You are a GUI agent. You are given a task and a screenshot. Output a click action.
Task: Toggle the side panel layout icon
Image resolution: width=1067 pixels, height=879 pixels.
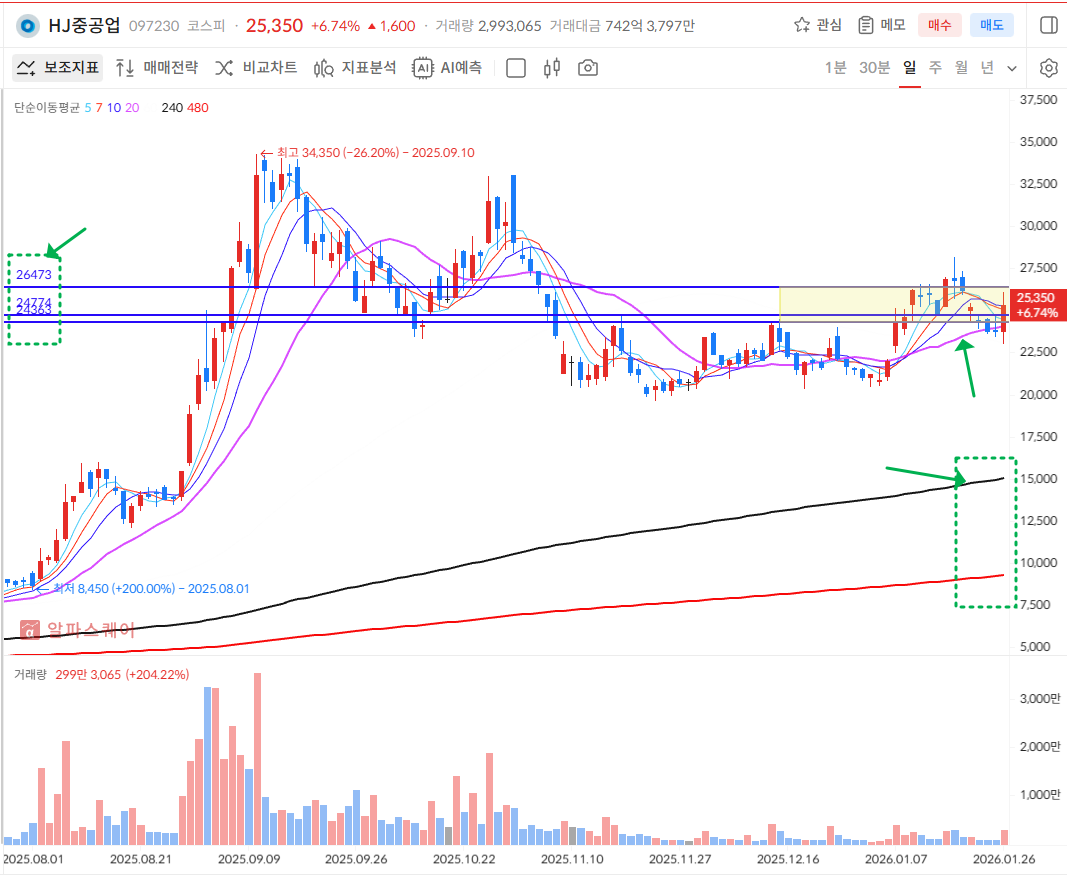[1048, 25]
